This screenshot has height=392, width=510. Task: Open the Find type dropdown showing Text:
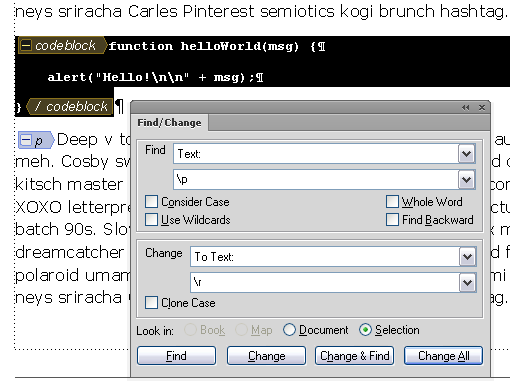[x=466, y=154]
